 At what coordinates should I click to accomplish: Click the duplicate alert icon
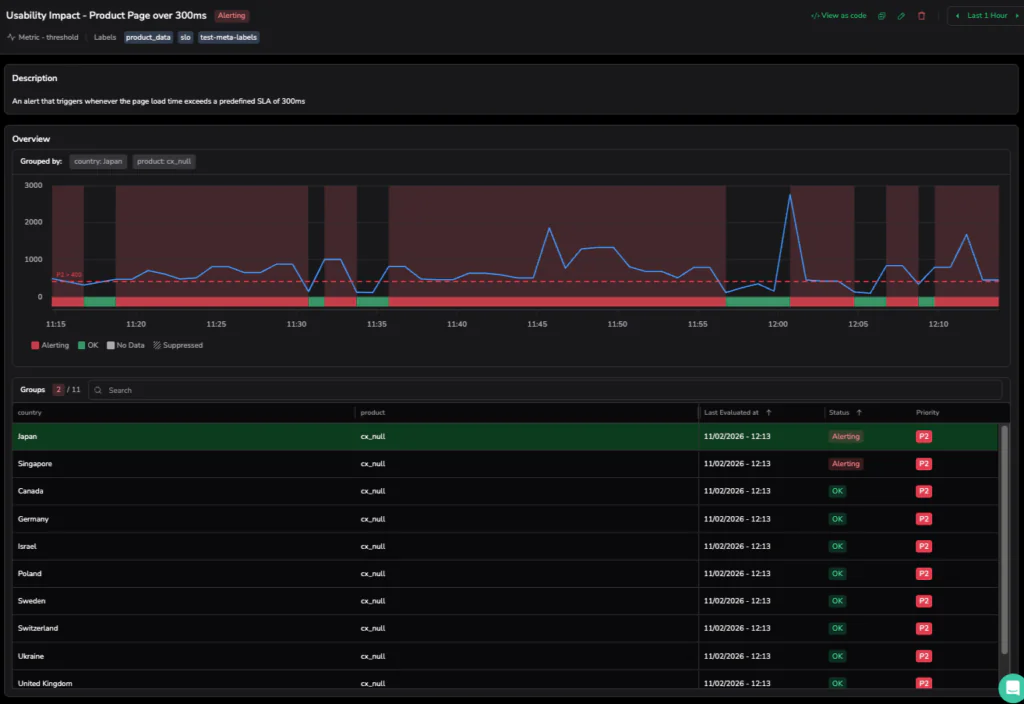(x=881, y=16)
